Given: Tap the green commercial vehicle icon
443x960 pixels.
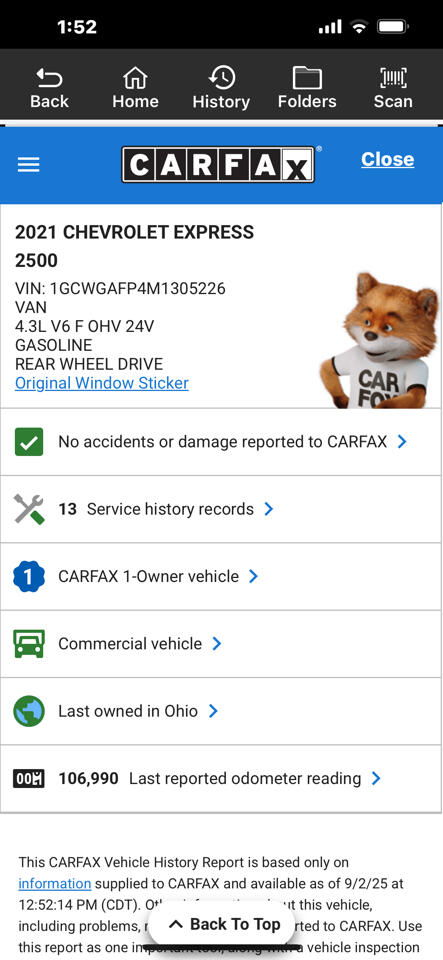Looking at the screenshot, I should [x=29, y=644].
